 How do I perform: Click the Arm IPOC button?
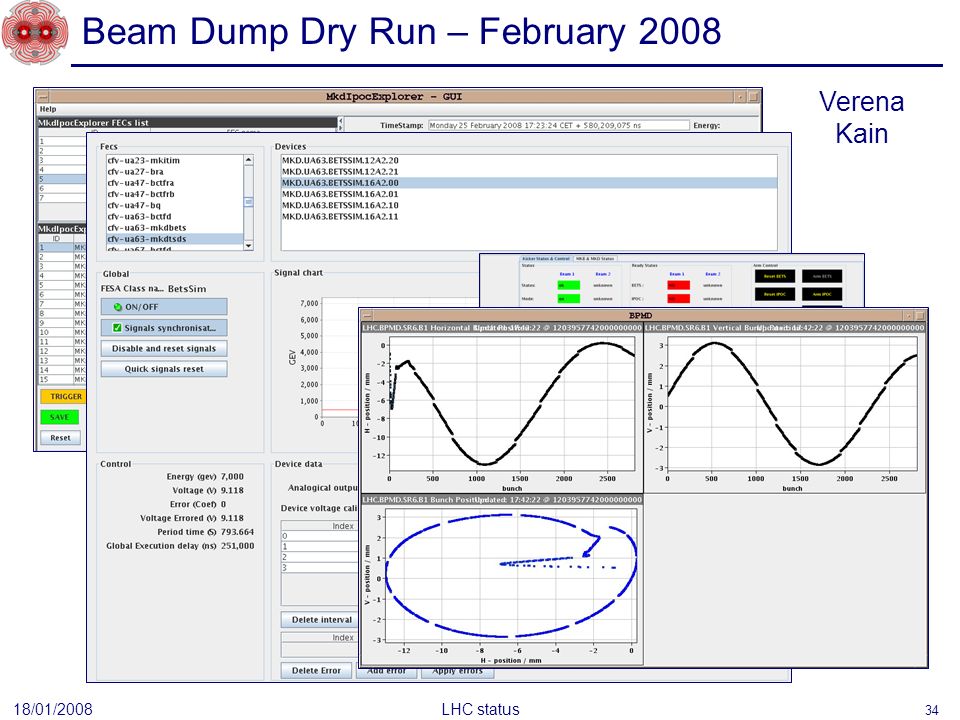point(822,294)
